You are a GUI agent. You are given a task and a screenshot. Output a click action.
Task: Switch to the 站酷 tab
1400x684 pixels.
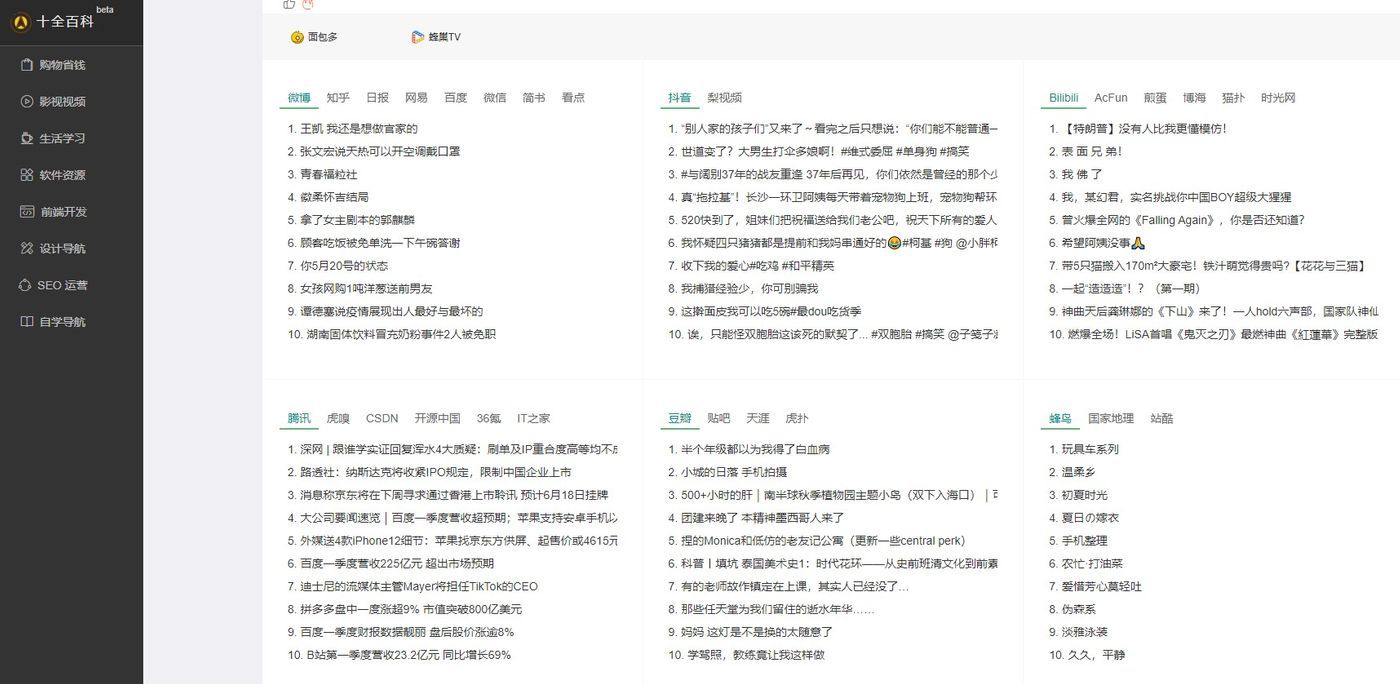point(1162,418)
